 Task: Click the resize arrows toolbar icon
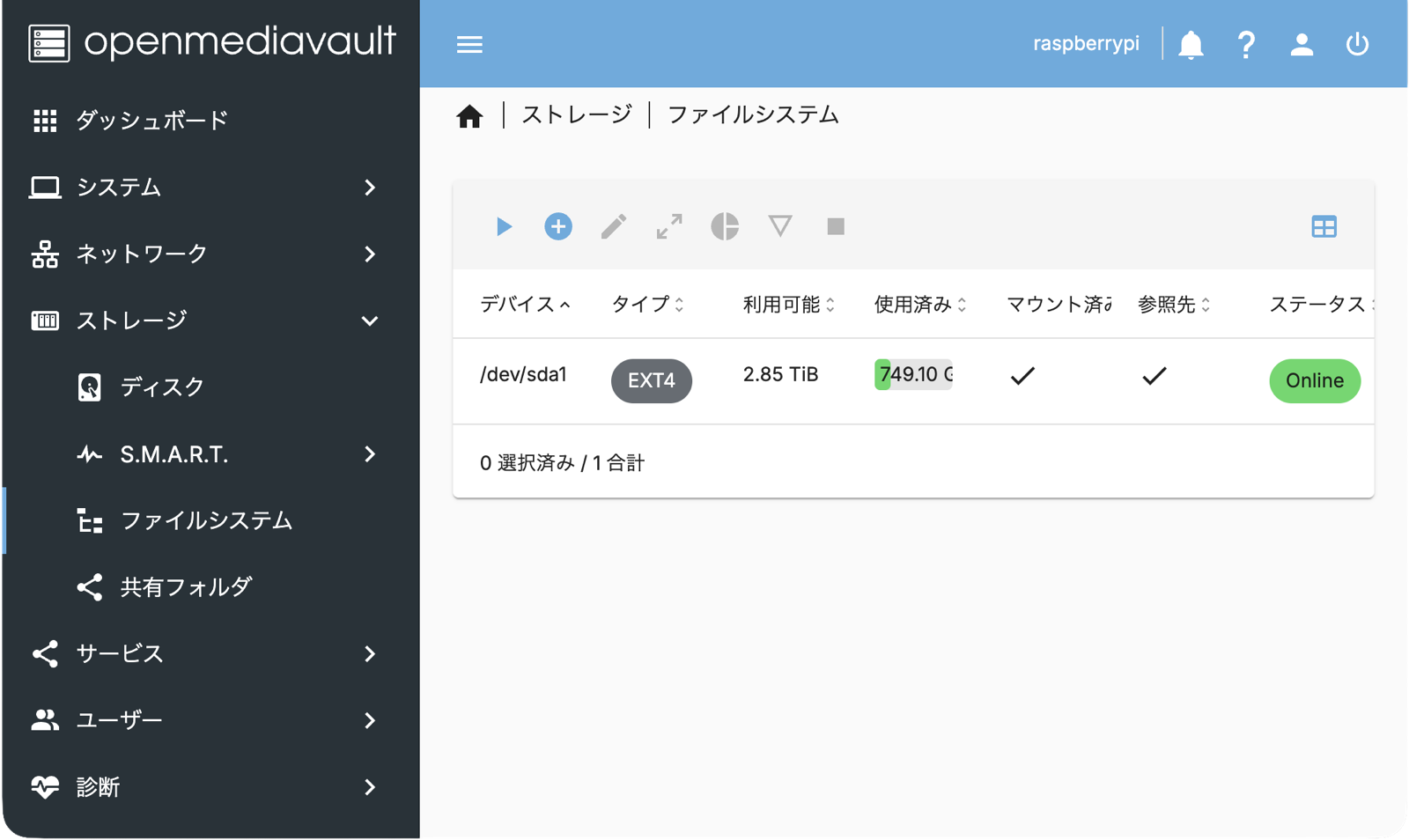(x=669, y=227)
